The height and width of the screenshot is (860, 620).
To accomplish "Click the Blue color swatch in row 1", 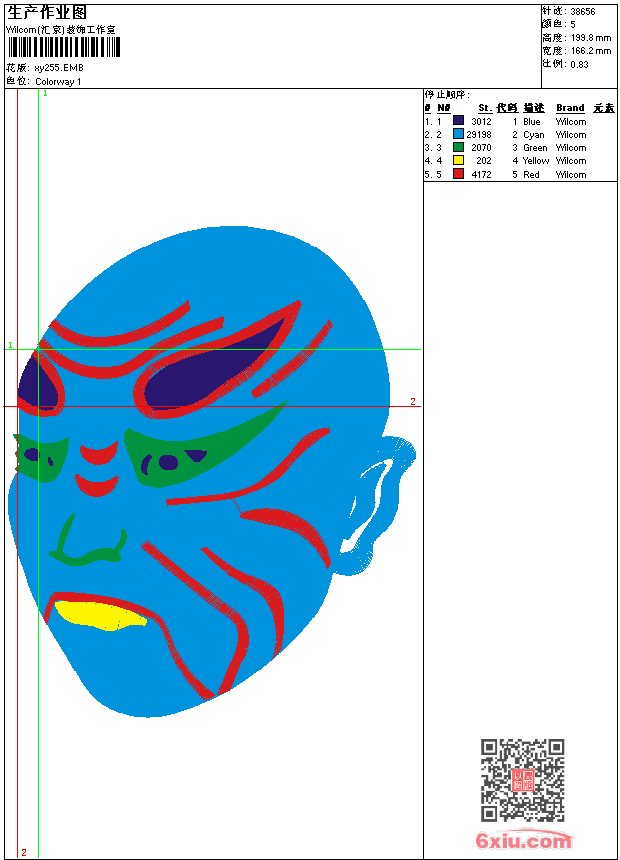I will [458, 121].
